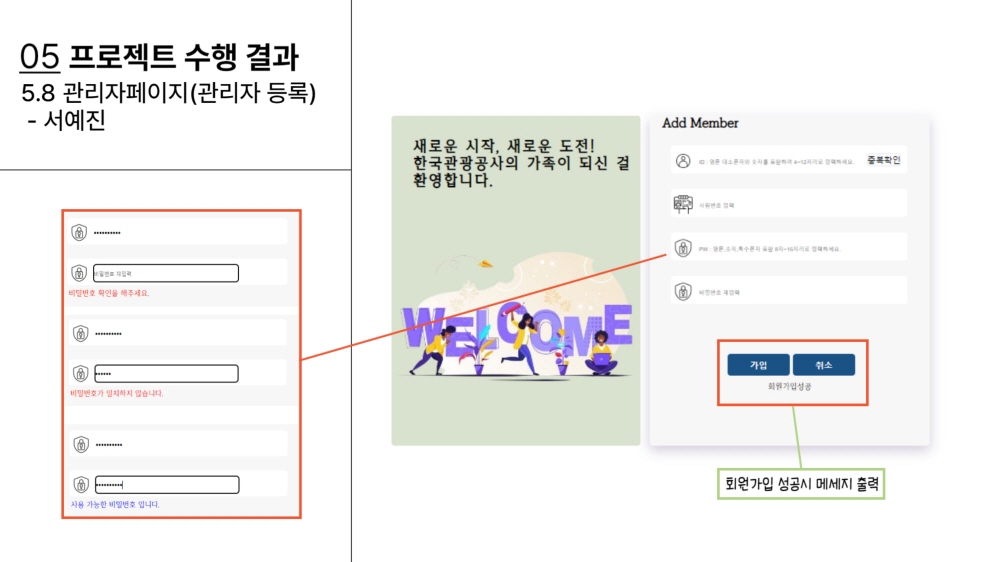Focus the ID input field
This screenshot has height=562, width=1000.
click(x=776, y=161)
